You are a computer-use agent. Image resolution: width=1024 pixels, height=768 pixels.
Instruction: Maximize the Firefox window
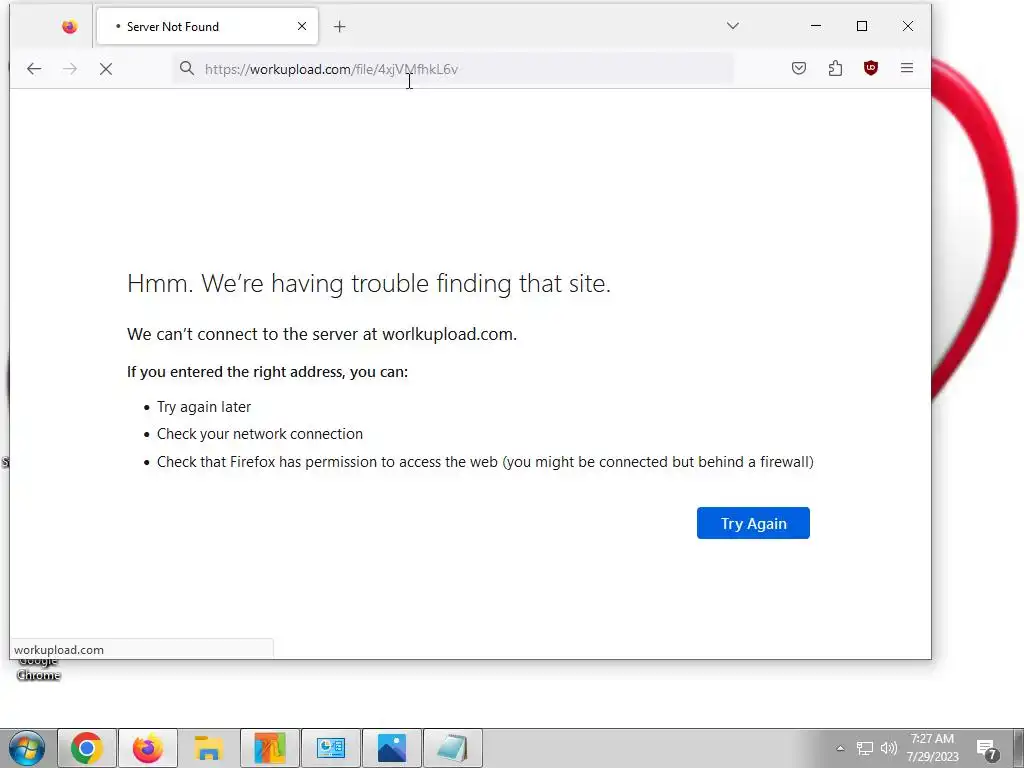pyautogui.click(x=862, y=26)
